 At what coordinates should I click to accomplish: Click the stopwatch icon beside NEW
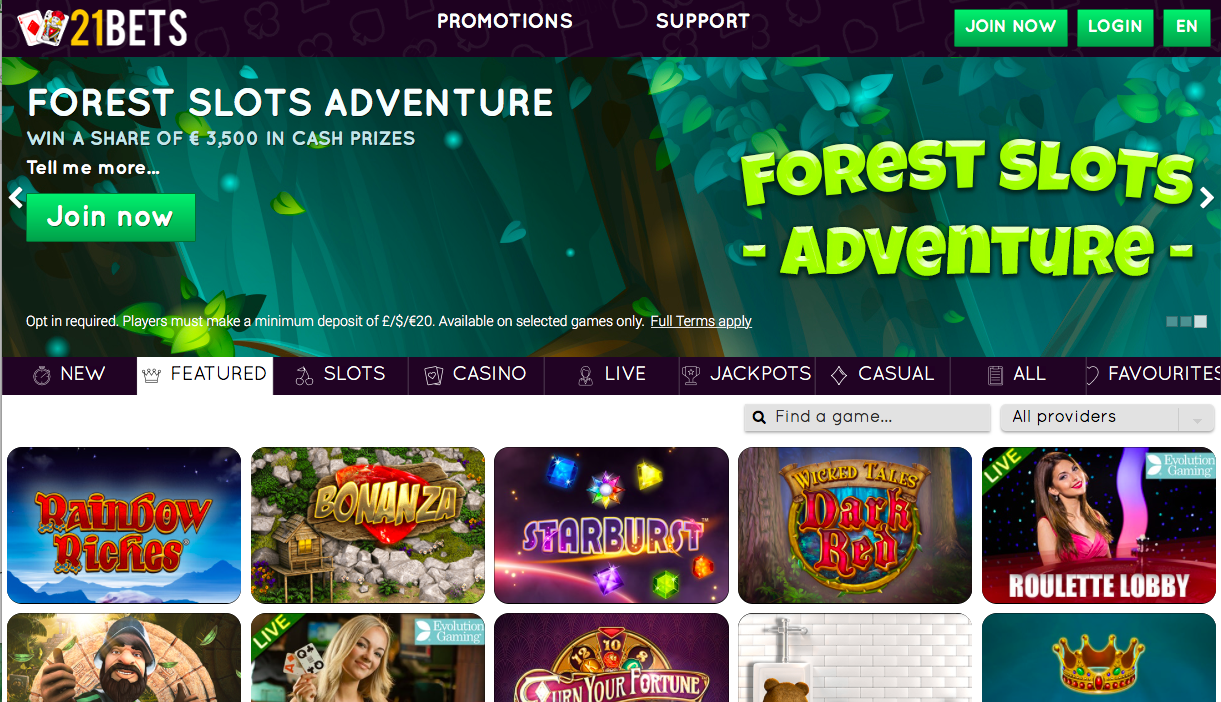point(41,376)
